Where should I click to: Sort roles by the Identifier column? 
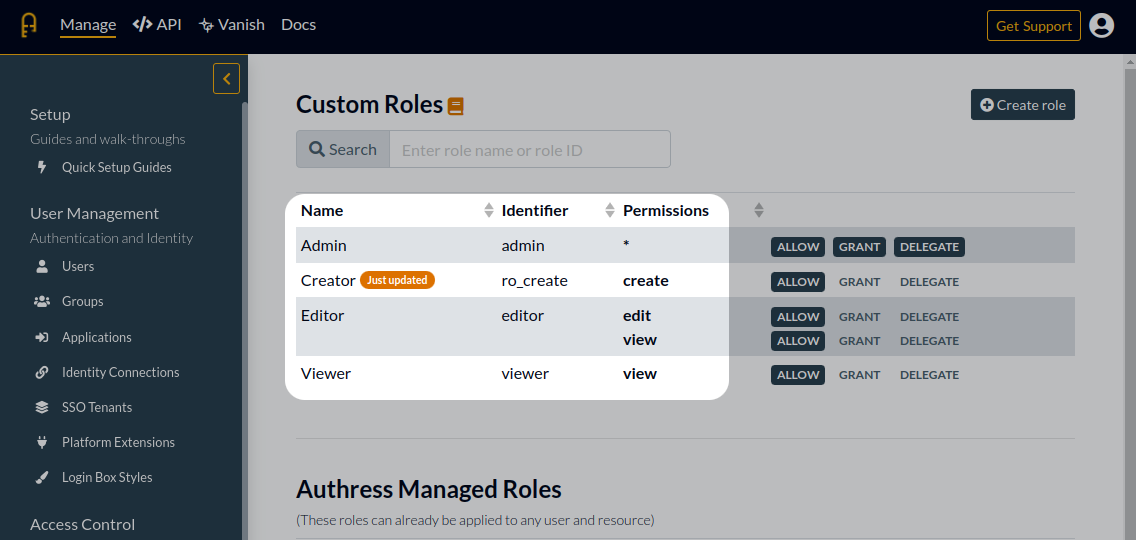point(609,210)
